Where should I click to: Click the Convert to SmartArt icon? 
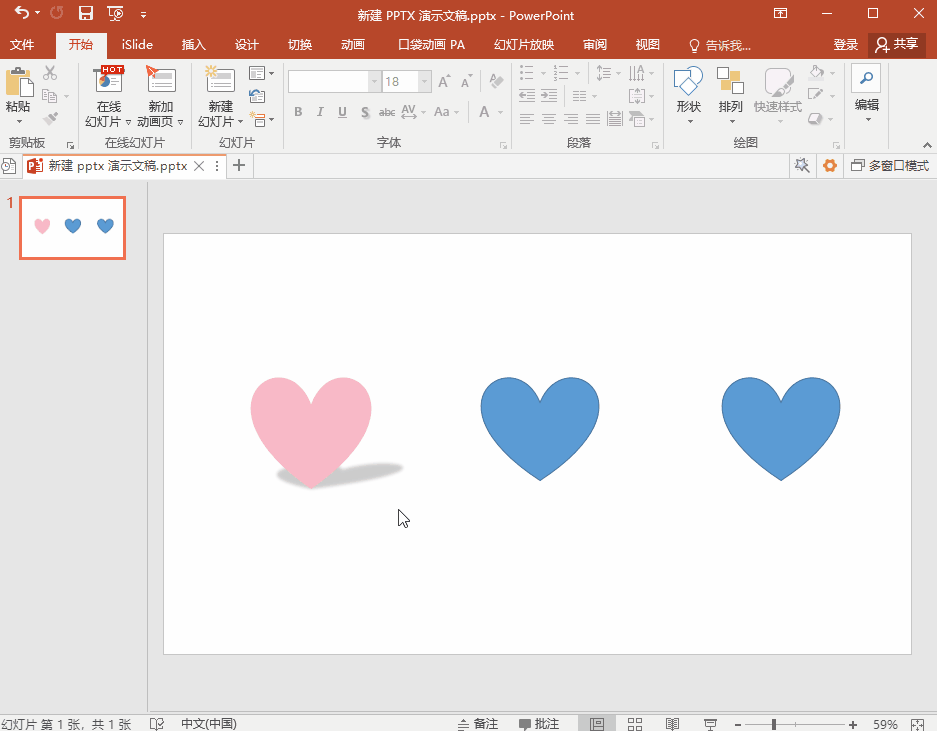[x=638, y=118]
